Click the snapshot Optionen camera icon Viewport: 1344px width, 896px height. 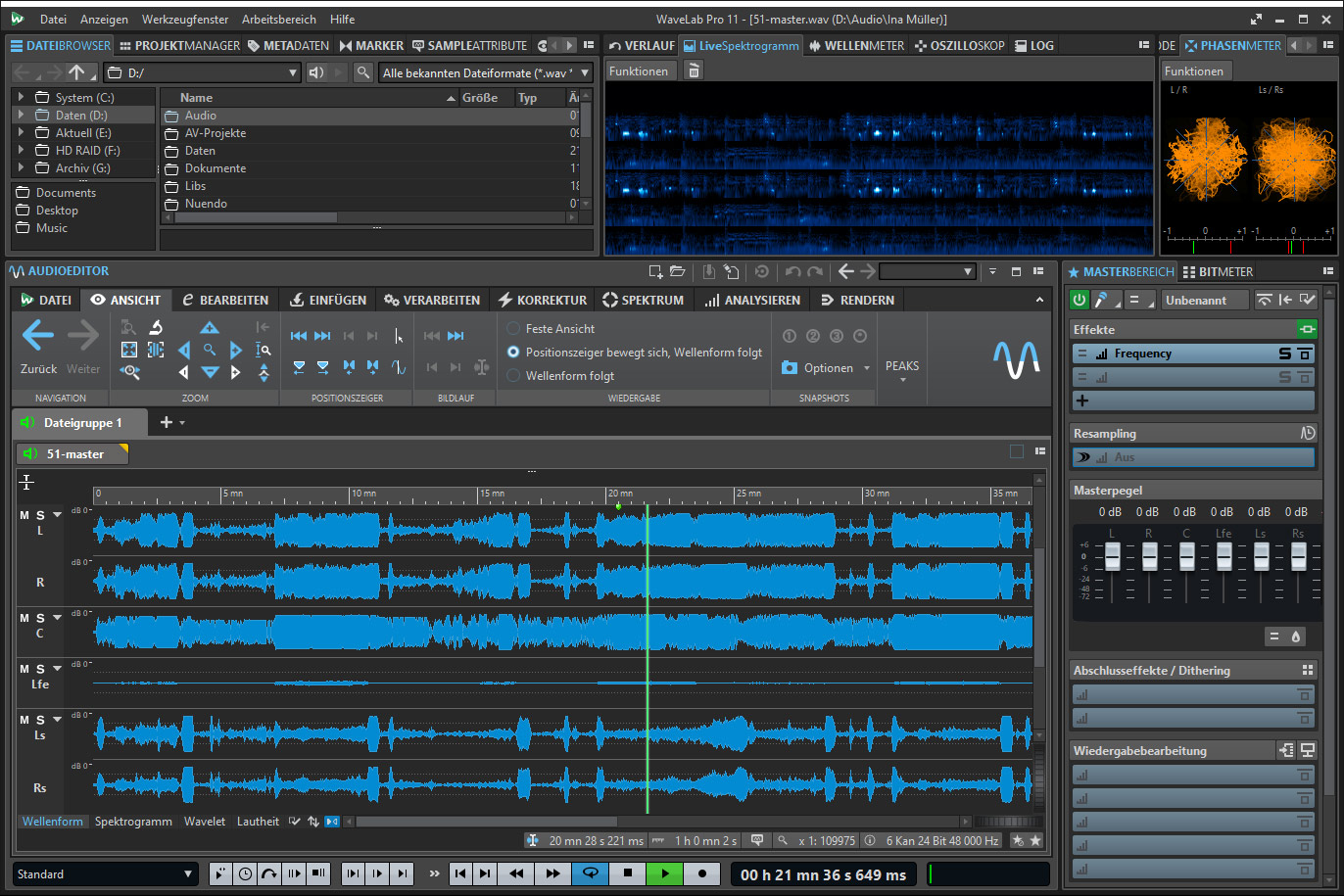tap(790, 368)
